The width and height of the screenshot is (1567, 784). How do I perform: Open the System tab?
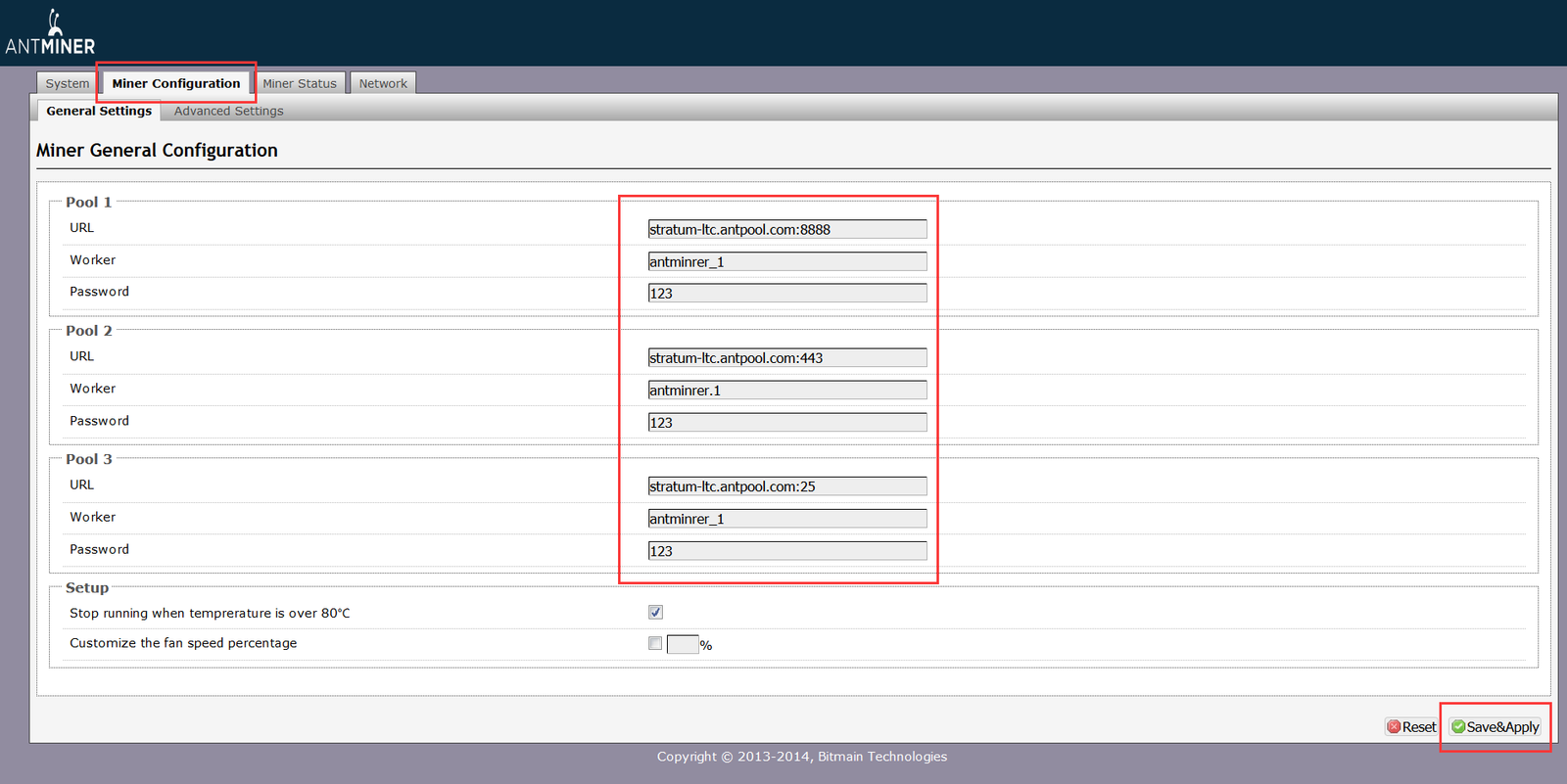coord(68,83)
